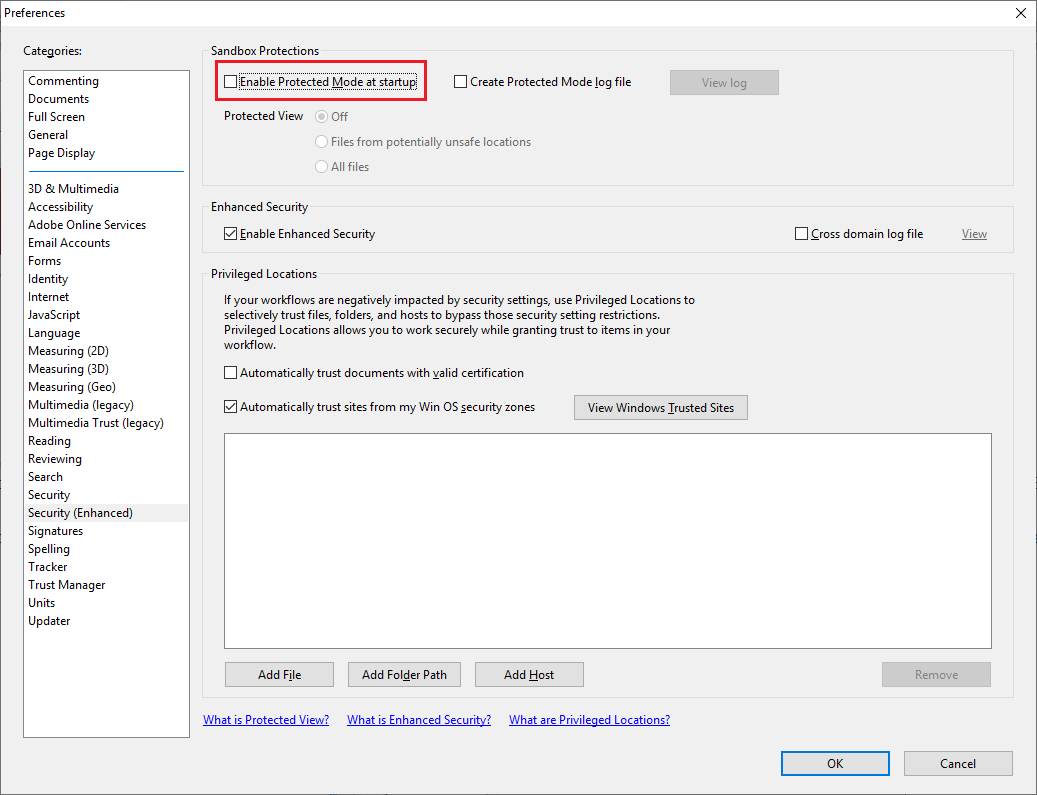This screenshot has width=1037, height=795.
Task: Select Documents category
Action: pos(106,99)
